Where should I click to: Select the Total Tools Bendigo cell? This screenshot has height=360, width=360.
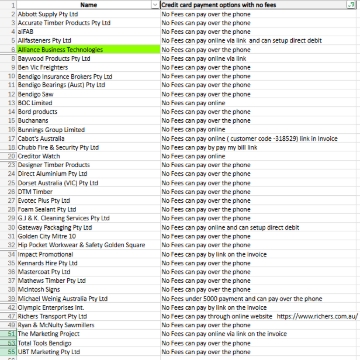coord(88,343)
